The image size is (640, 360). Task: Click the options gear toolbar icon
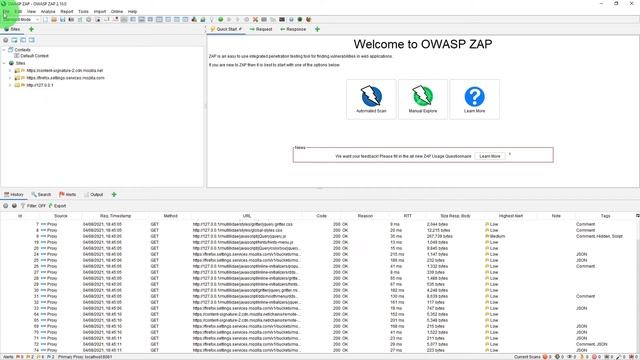(89, 20)
